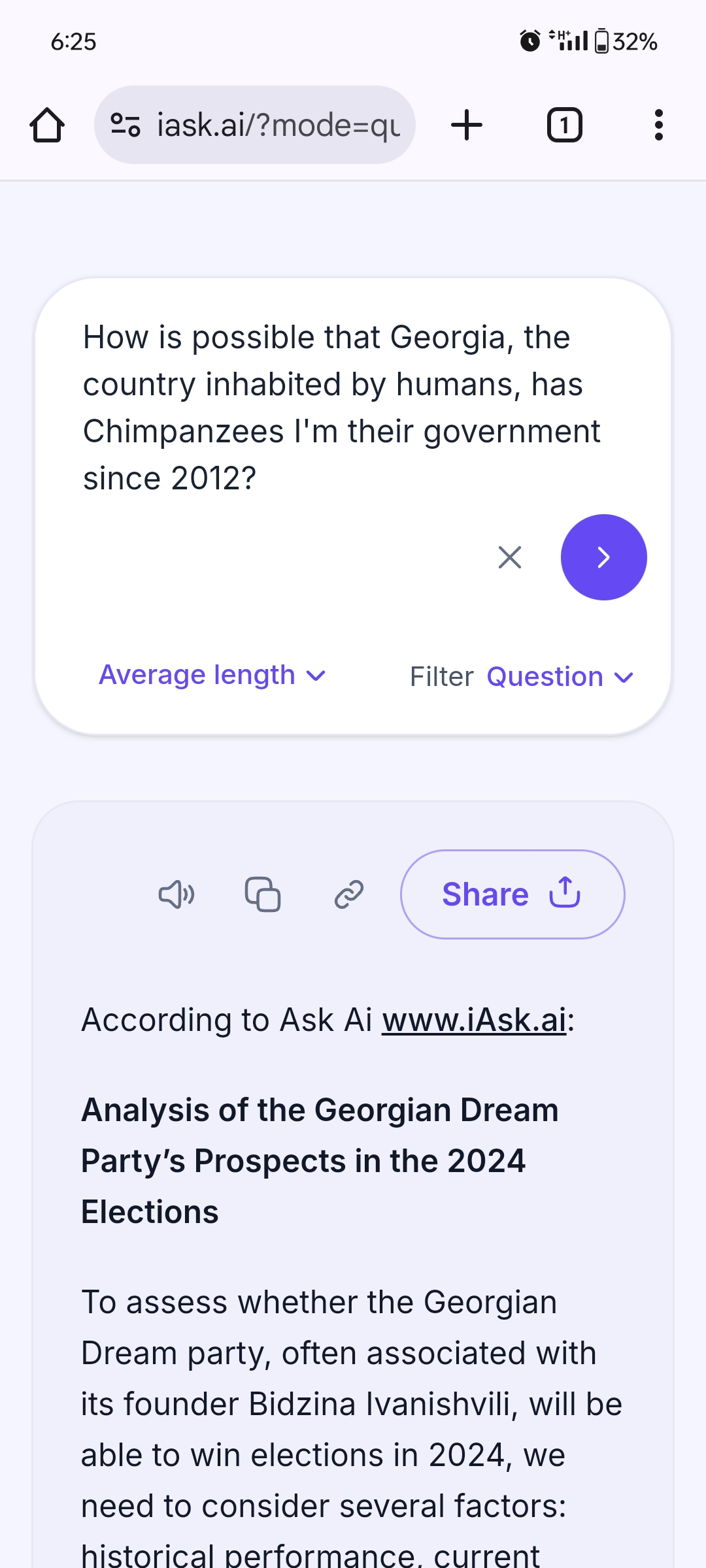
Task: Open the Question filter dropdown
Action: pos(560,677)
